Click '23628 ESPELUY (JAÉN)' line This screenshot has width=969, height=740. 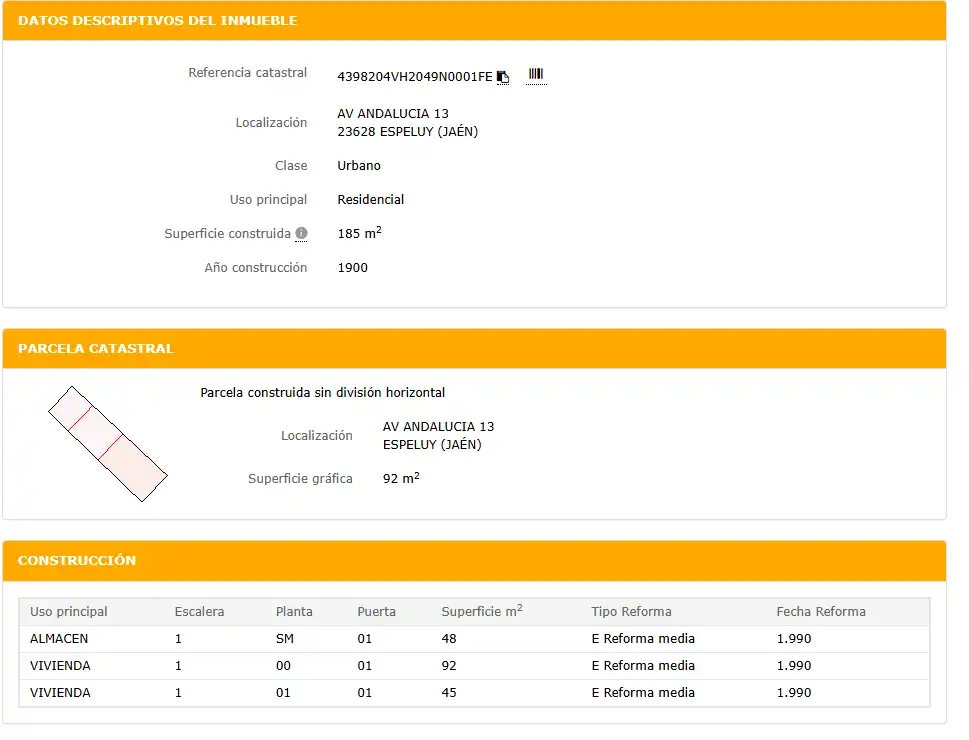point(407,132)
